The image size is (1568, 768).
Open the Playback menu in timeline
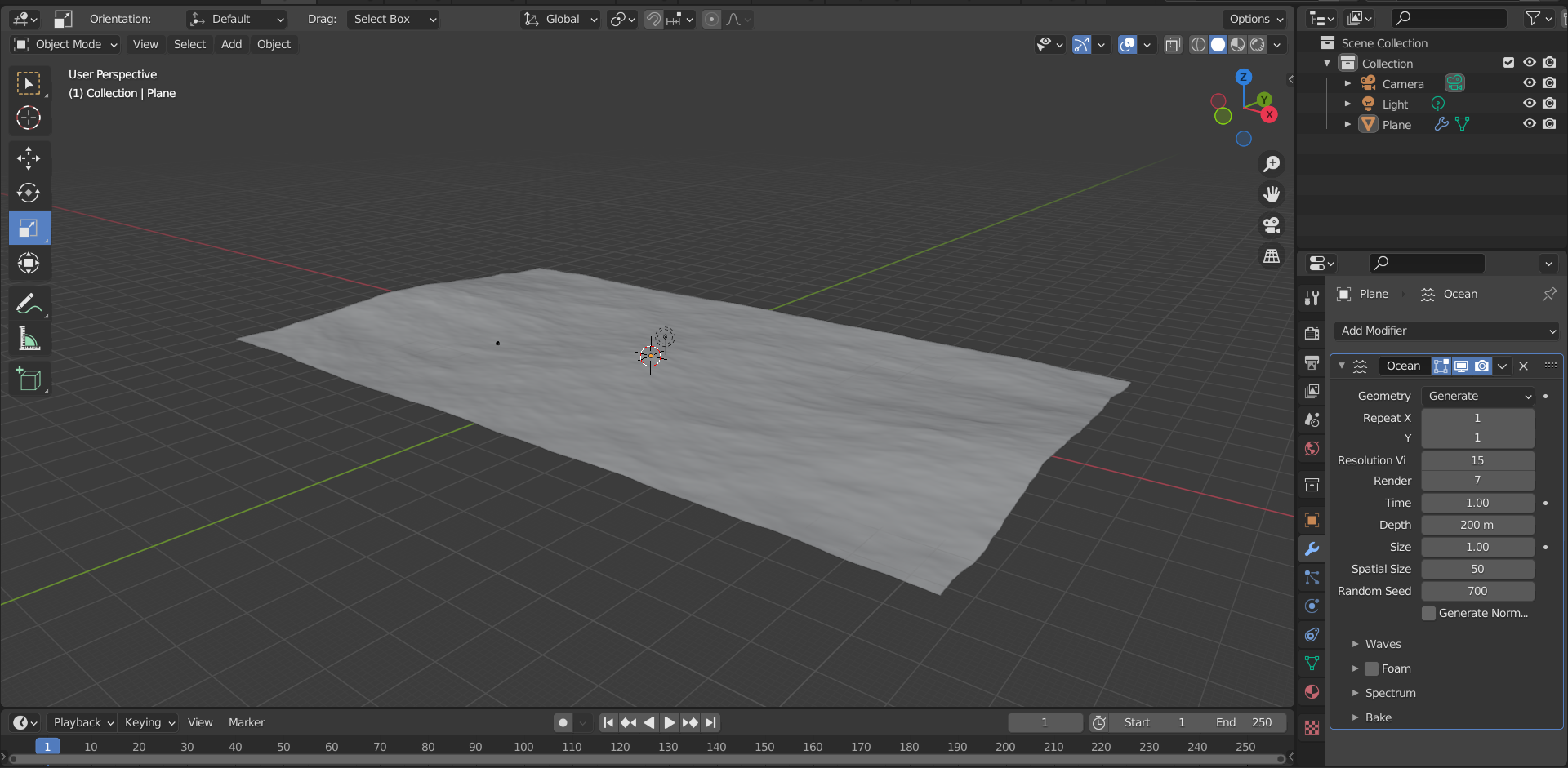[x=82, y=722]
